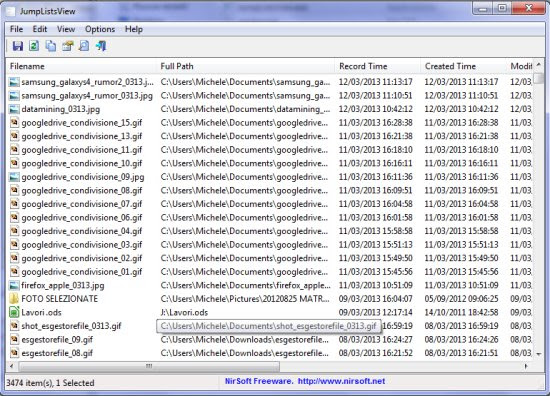Select the googledrive_condivisione_06.gif row

[x=269, y=217]
